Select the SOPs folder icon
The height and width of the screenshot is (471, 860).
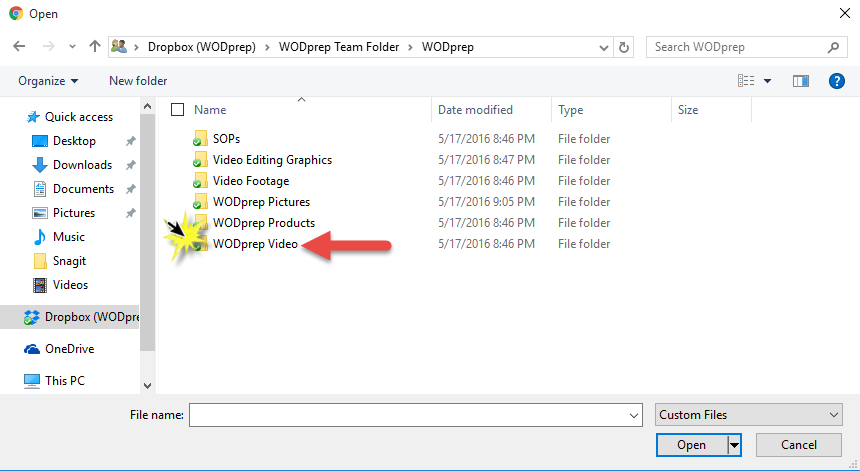coord(200,139)
